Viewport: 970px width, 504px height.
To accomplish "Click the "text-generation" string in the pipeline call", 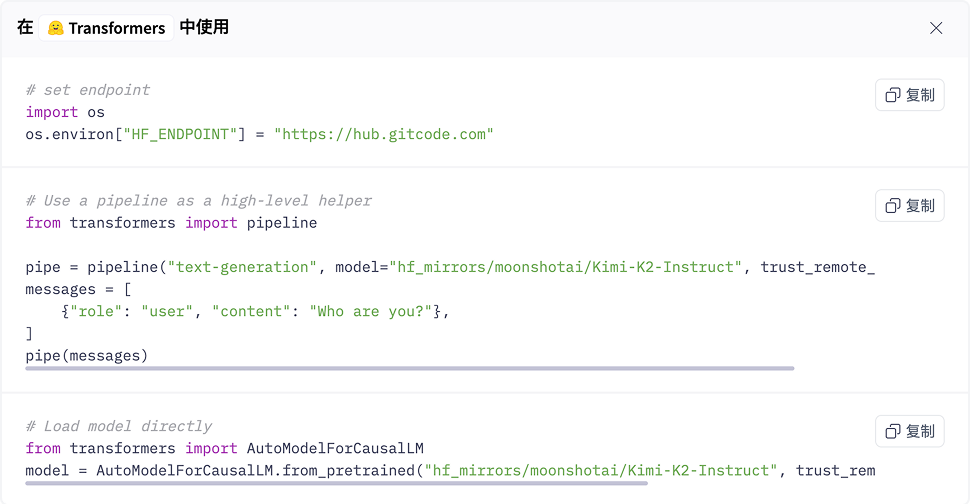I will (238, 267).
